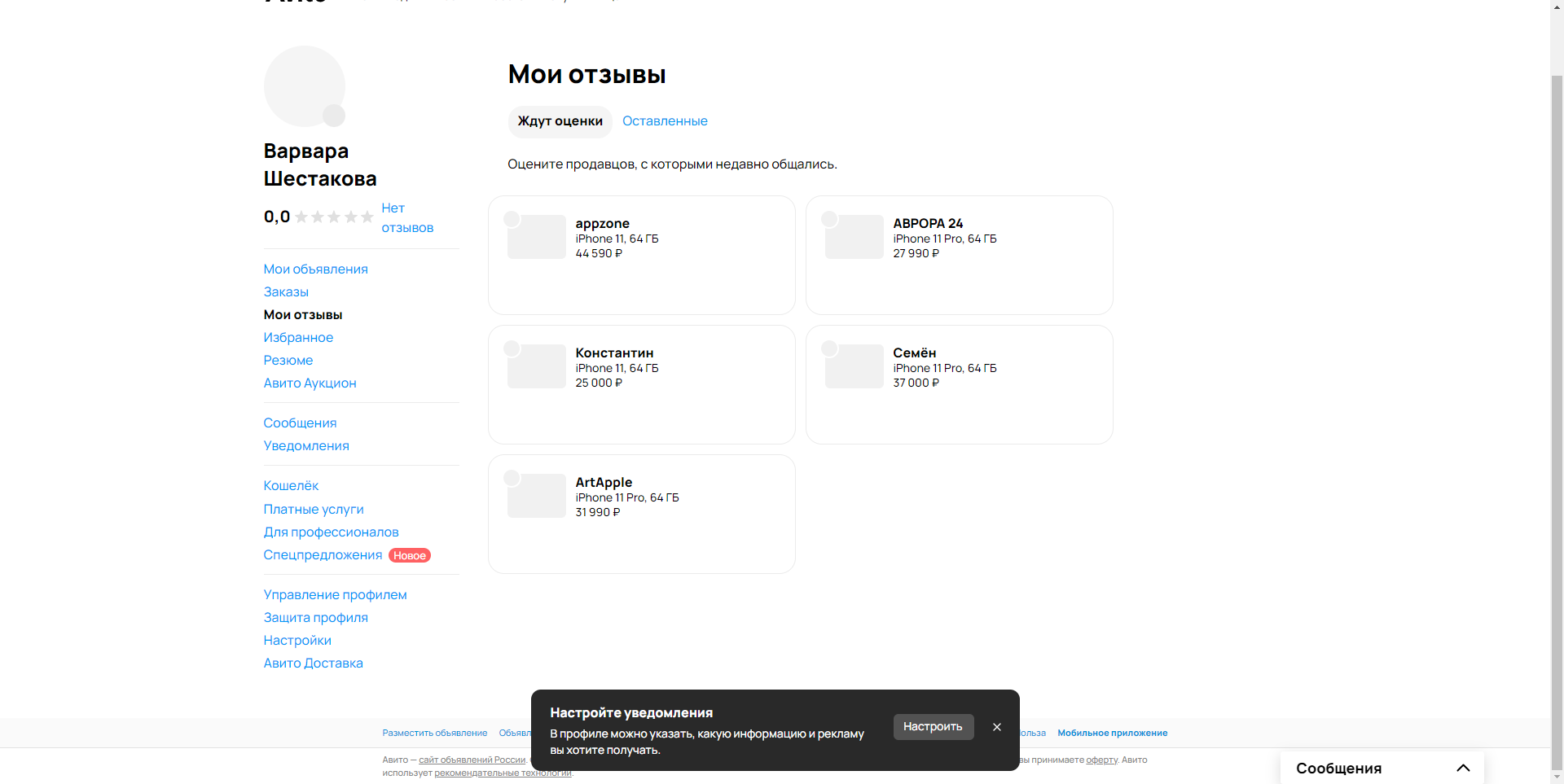Open the profile avatar of Варвара Шестакова
Image resolution: width=1564 pixels, height=784 pixels.
[304, 85]
